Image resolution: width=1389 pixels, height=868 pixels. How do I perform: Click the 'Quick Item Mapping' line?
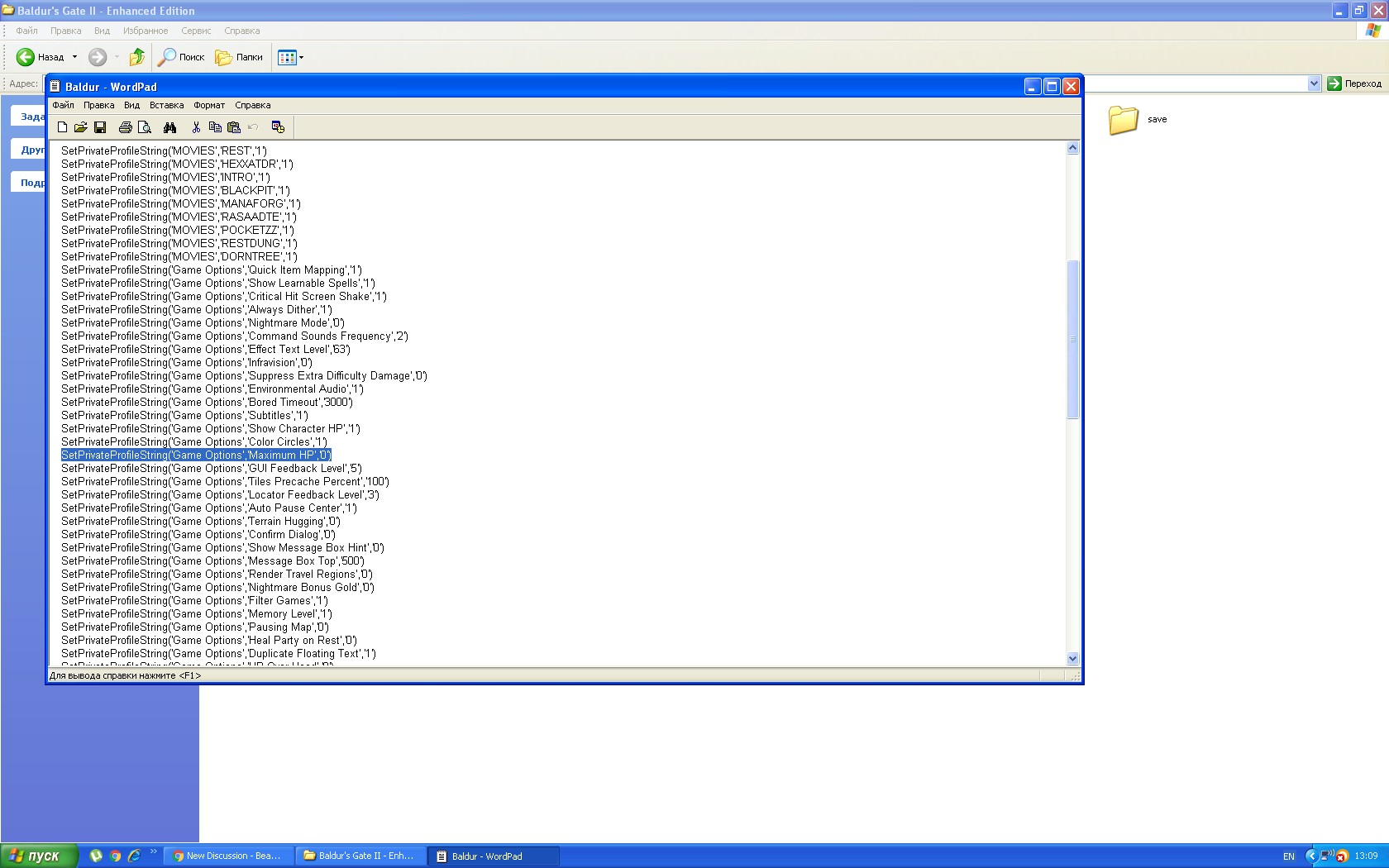coord(212,270)
